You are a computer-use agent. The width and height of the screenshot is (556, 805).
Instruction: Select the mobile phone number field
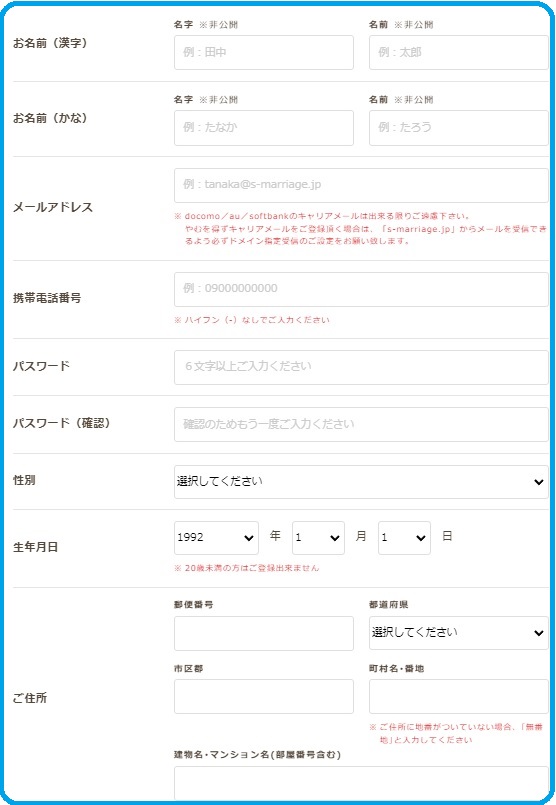click(x=361, y=290)
